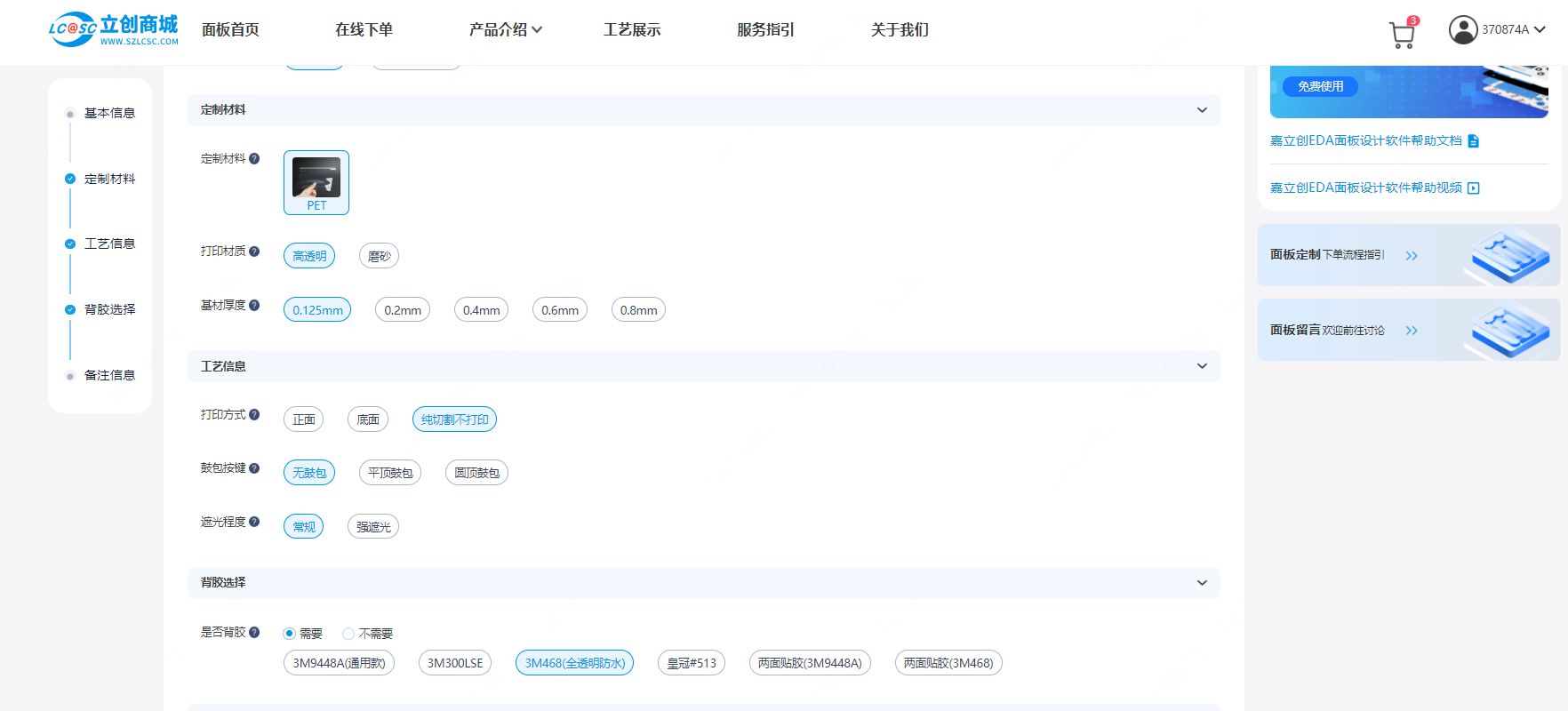Select 0.6mm base thickness

[560, 310]
